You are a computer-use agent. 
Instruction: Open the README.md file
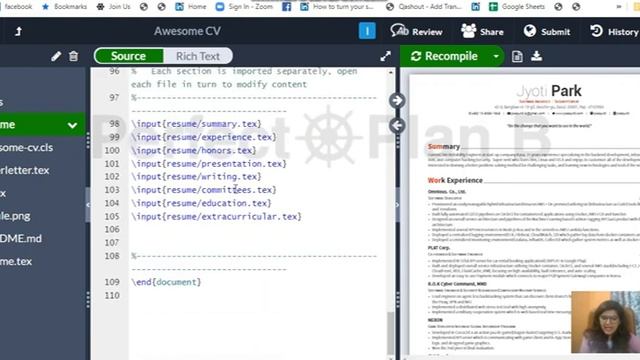tap(21, 238)
